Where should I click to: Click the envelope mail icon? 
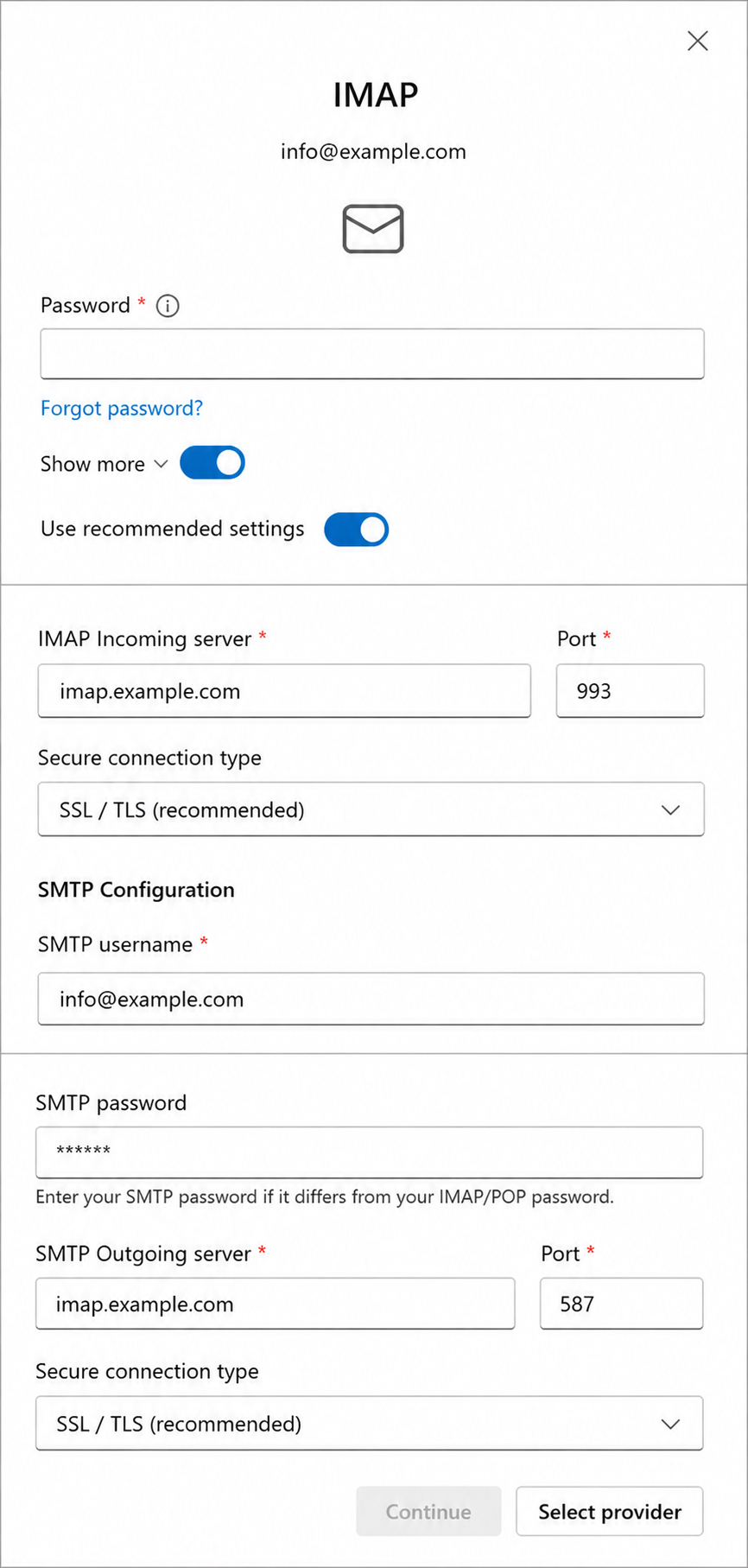pos(373,229)
